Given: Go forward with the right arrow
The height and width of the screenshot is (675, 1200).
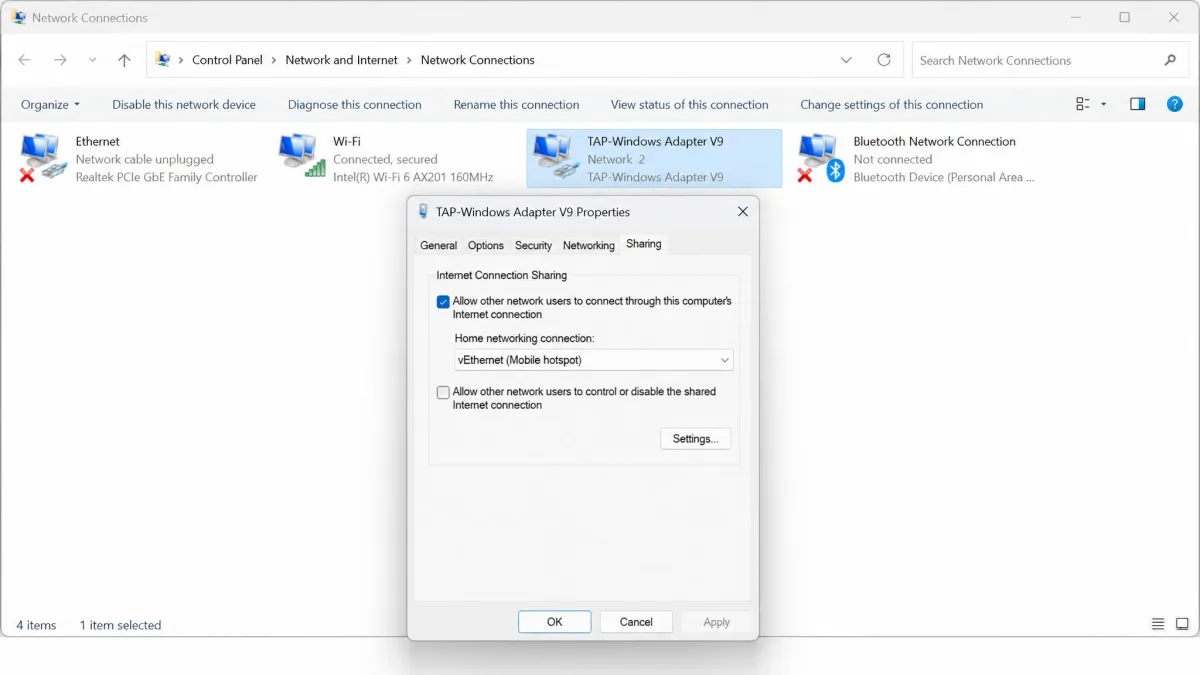Looking at the screenshot, I should tap(61, 60).
